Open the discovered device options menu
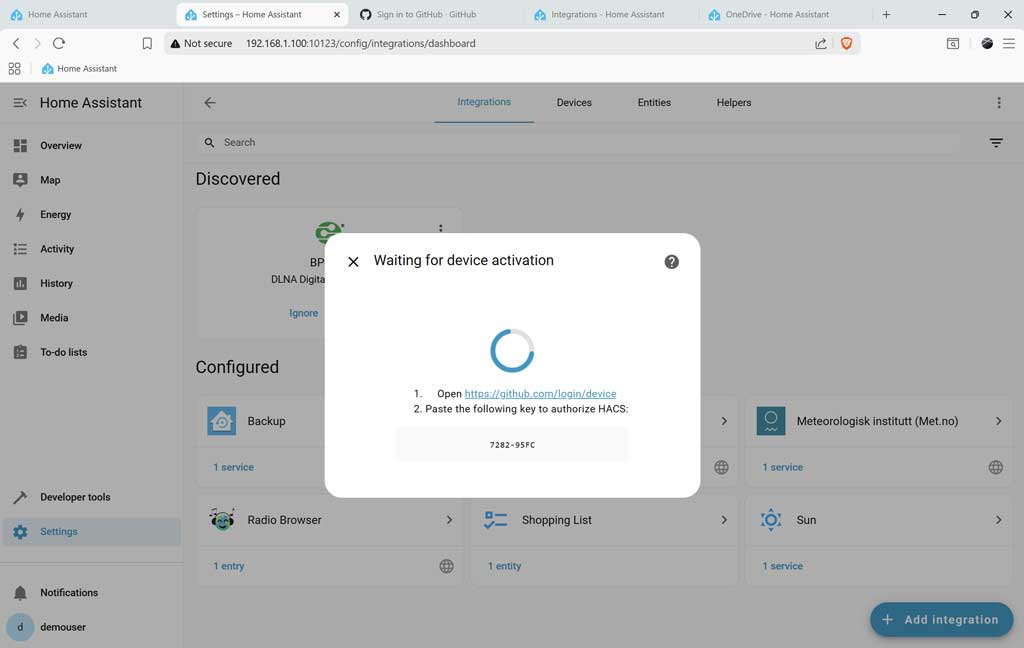 [x=441, y=228]
